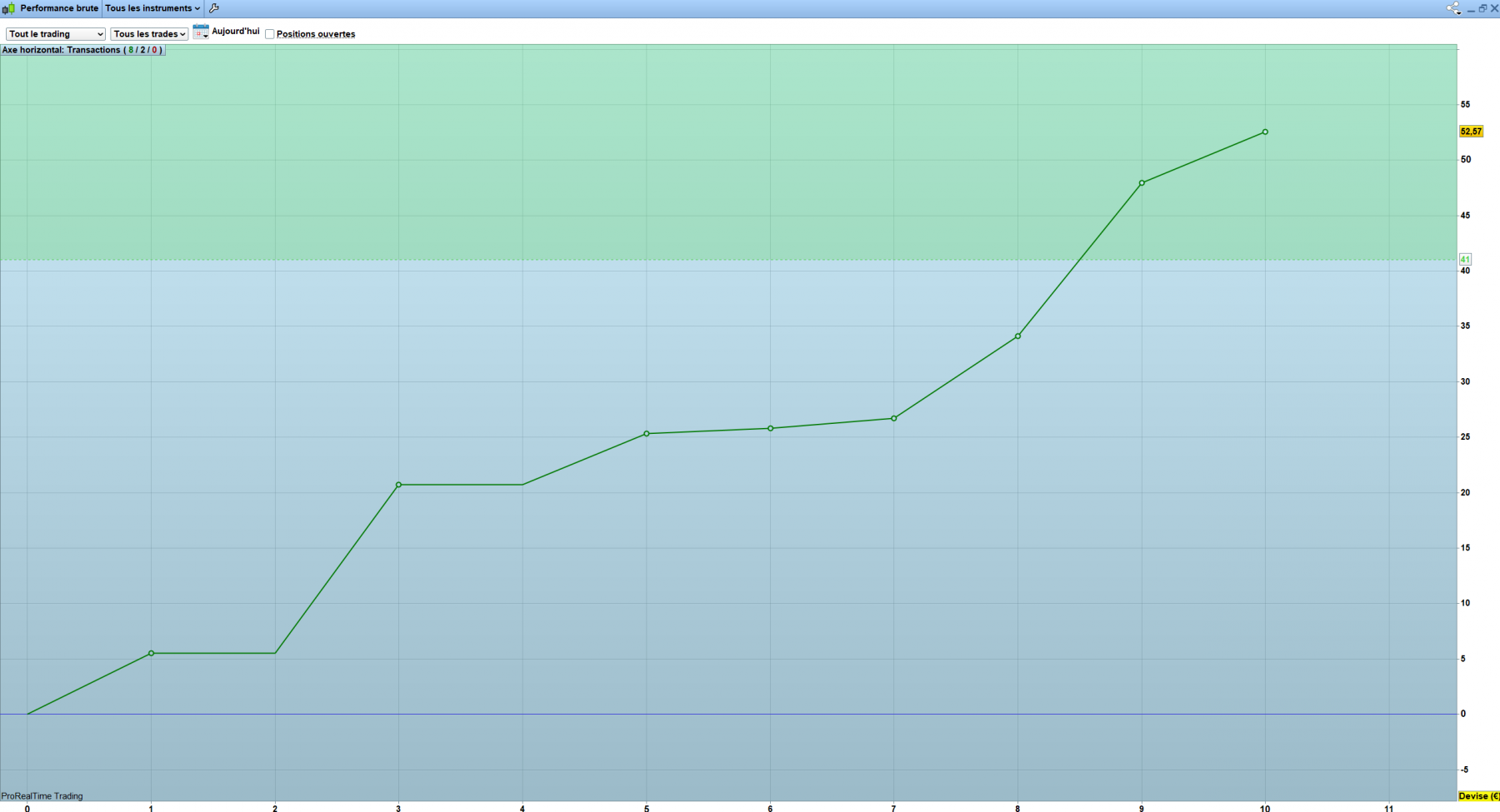The width and height of the screenshot is (1500, 812).
Task: Open the wrench settings tool
Action: [214, 8]
